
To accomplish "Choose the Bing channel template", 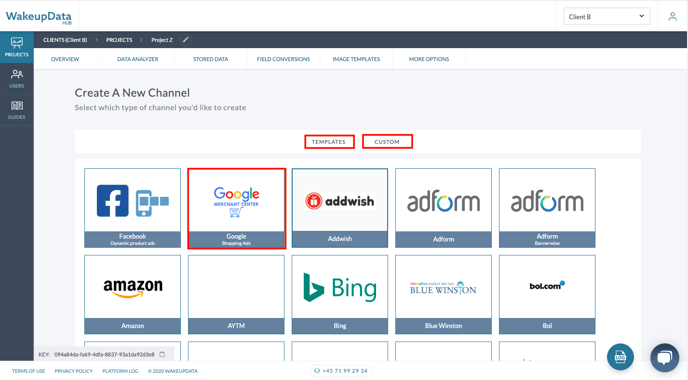I will coord(340,295).
